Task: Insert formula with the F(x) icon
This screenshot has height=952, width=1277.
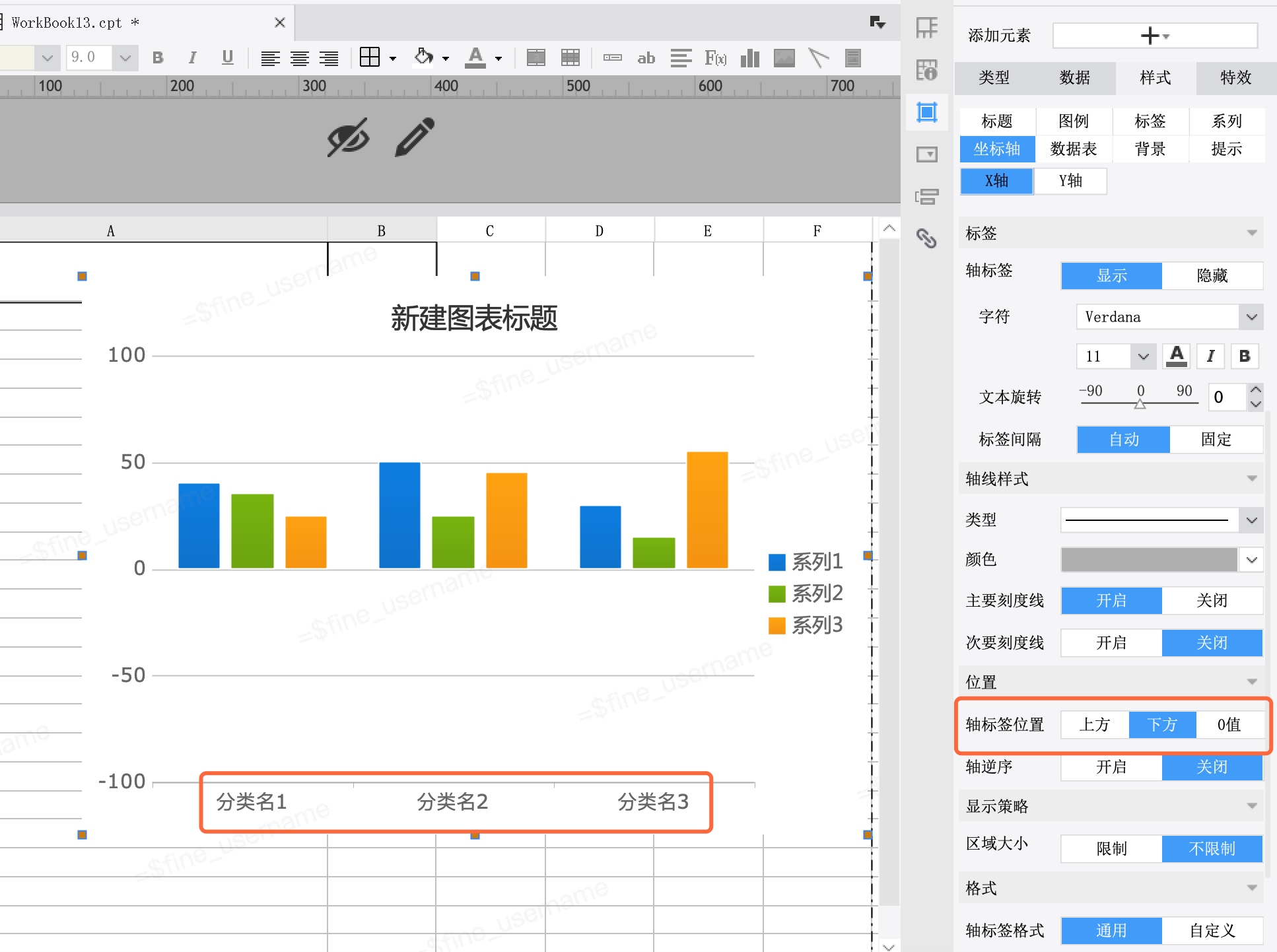Action: (x=716, y=58)
